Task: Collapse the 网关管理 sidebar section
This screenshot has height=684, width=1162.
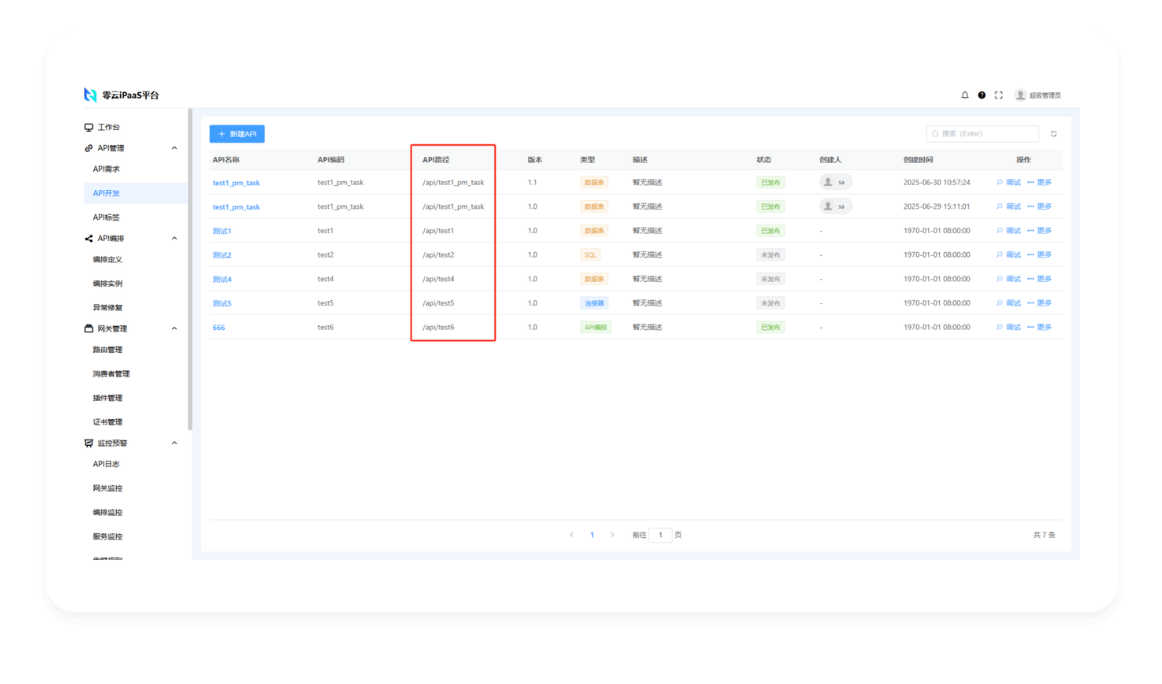Action: tap(174, 328)
